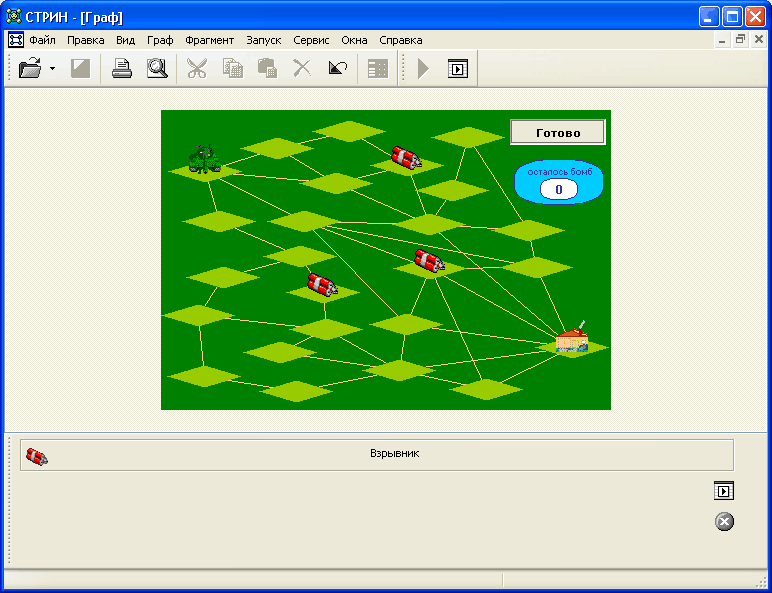Close the inner Граф document window

click(x=759, y=40)
